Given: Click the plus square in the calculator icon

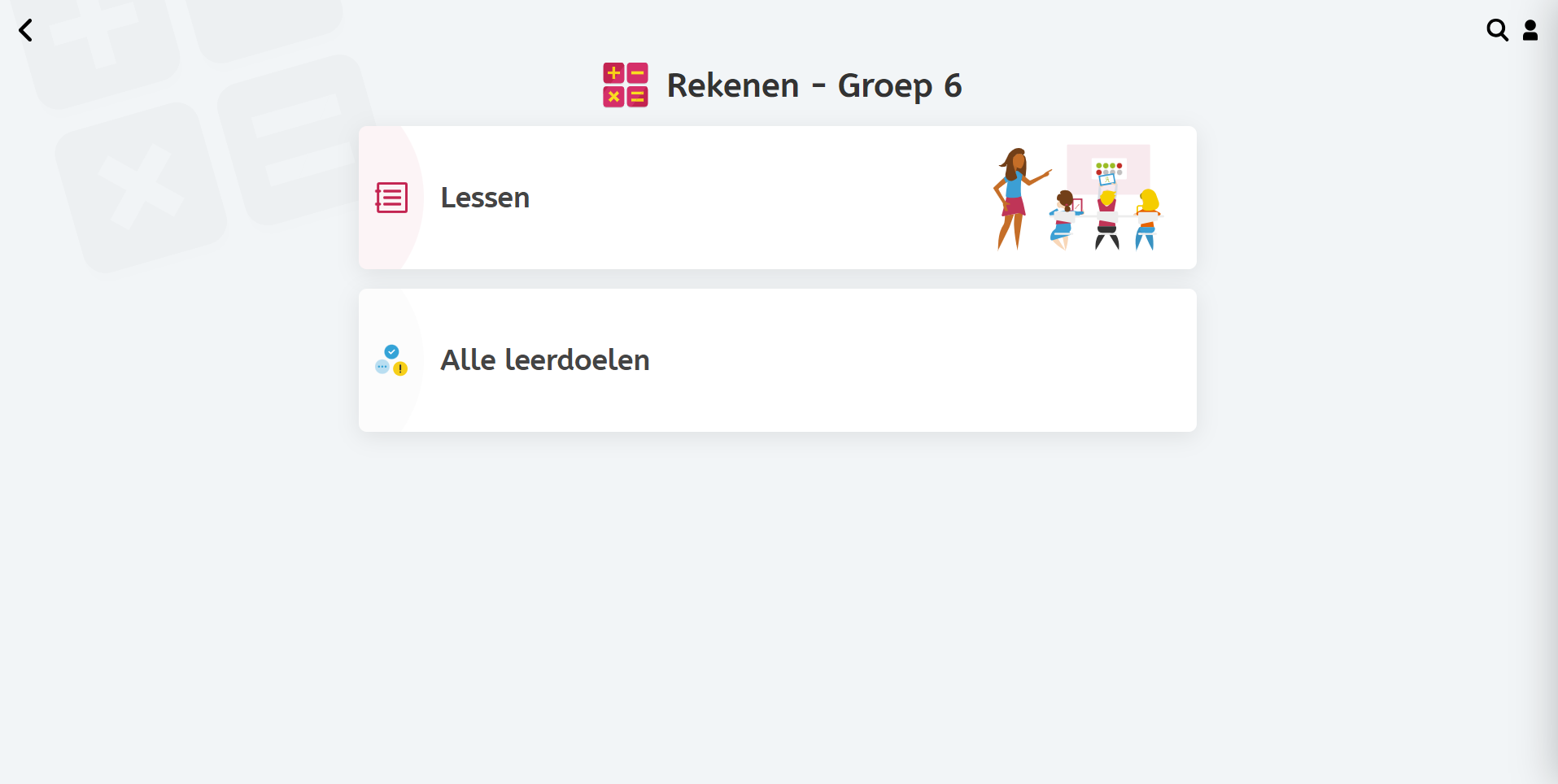Looking at the screenshot, I should (613, 73).
